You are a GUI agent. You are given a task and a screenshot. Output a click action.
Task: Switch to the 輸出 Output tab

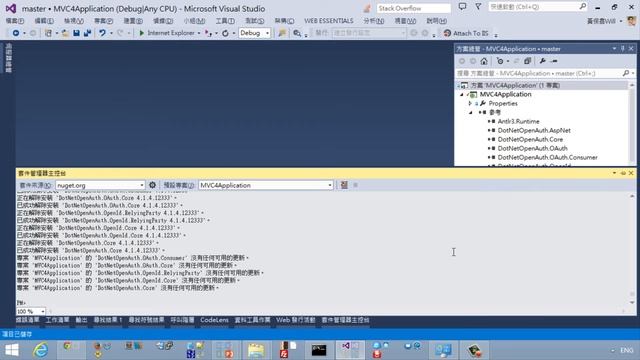(x=81, y=320)
